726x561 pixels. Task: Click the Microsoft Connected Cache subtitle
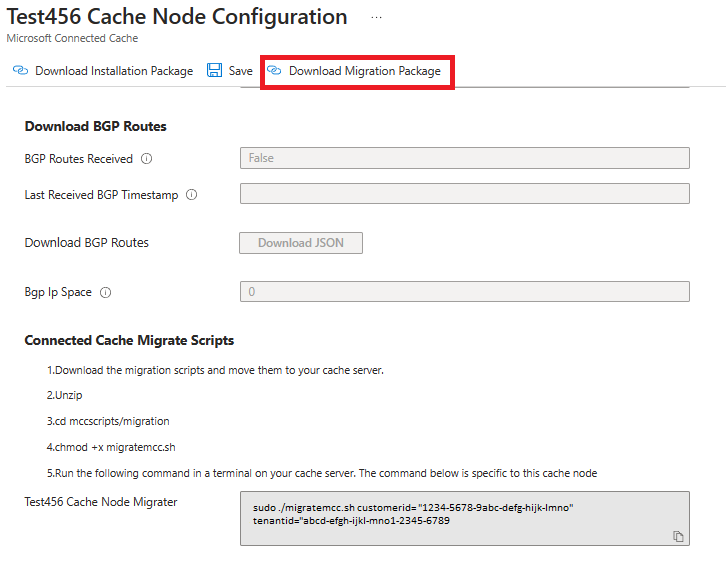tap(72, 38)
